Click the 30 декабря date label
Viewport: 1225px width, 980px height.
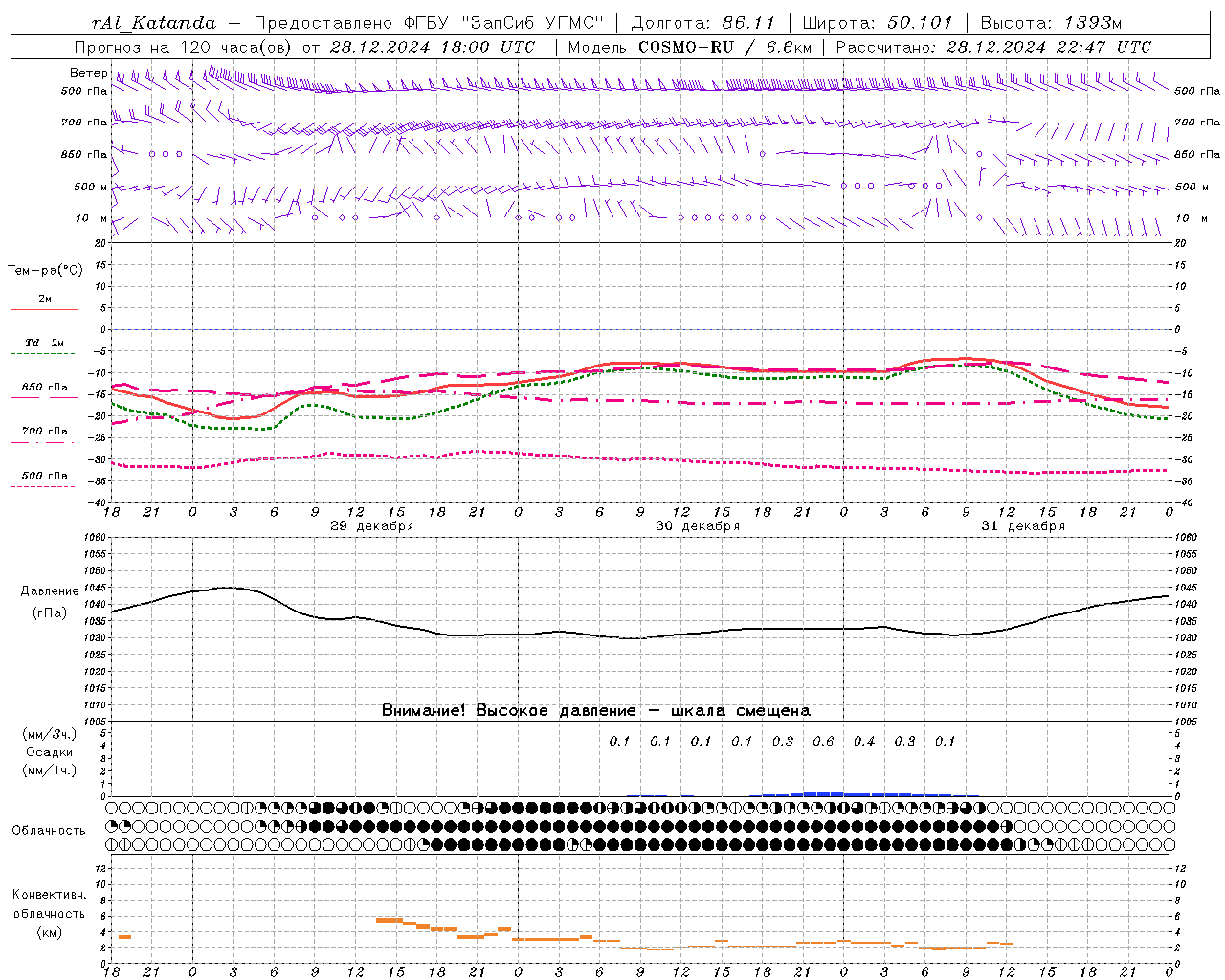click(698, 526)
